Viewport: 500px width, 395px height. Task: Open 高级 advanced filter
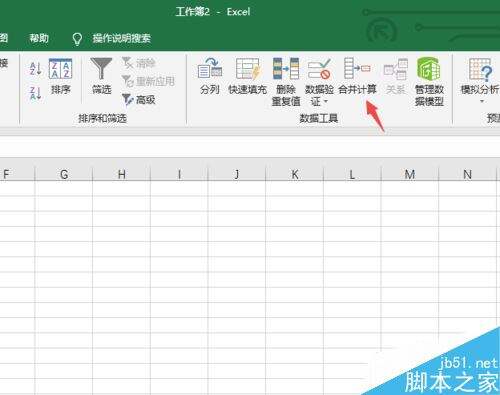coord(139,99)
